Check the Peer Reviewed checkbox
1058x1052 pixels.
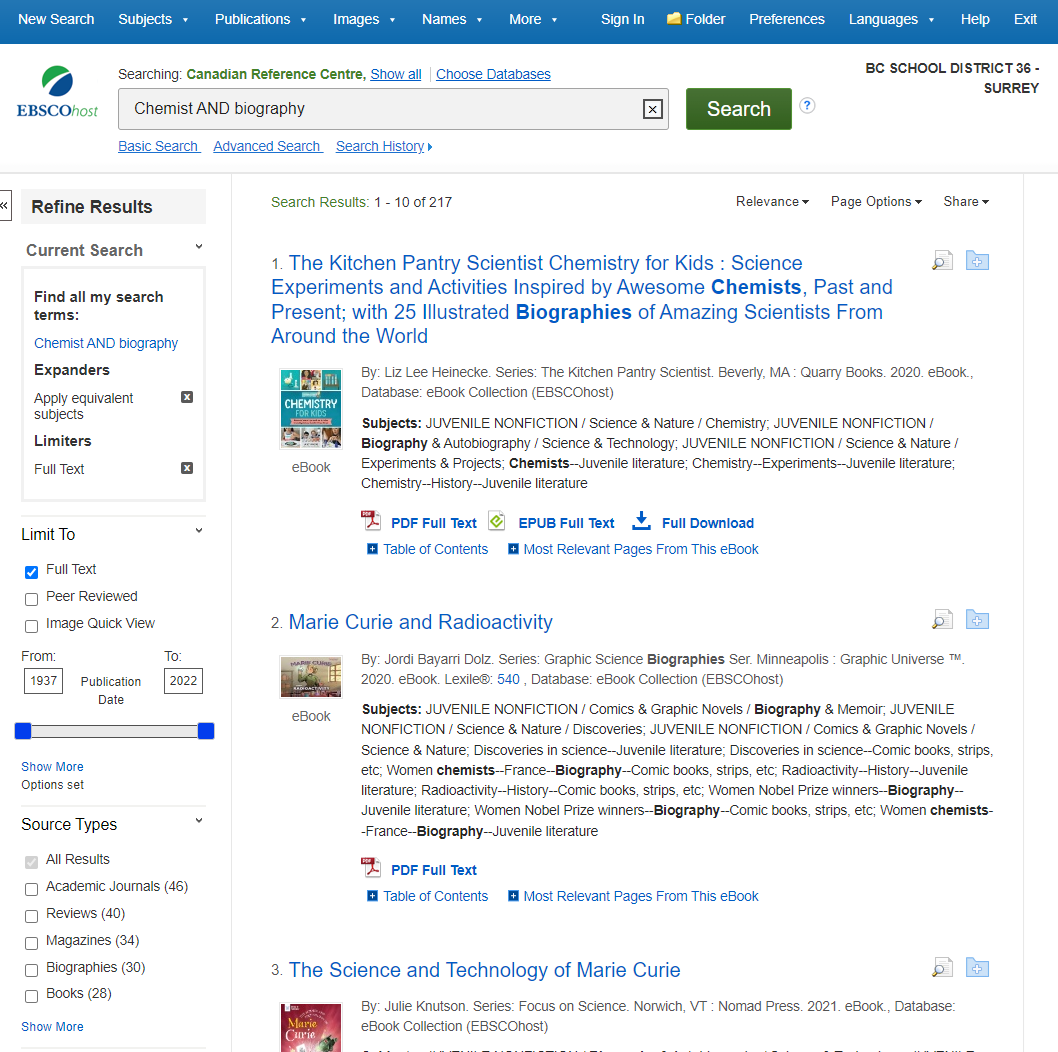(31, 599)
